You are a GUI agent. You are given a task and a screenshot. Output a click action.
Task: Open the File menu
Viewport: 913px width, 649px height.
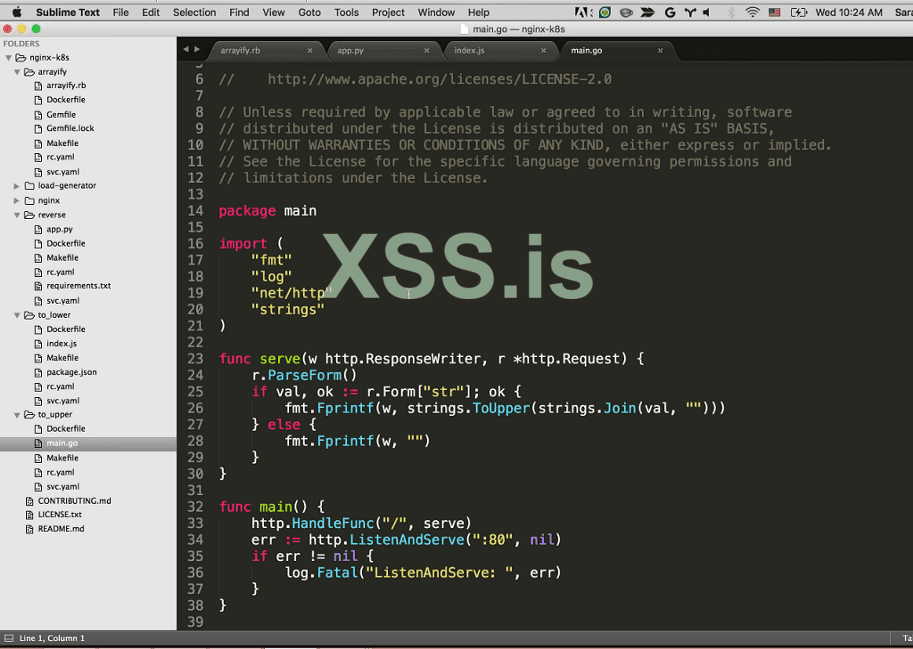(x=121, y=12)
